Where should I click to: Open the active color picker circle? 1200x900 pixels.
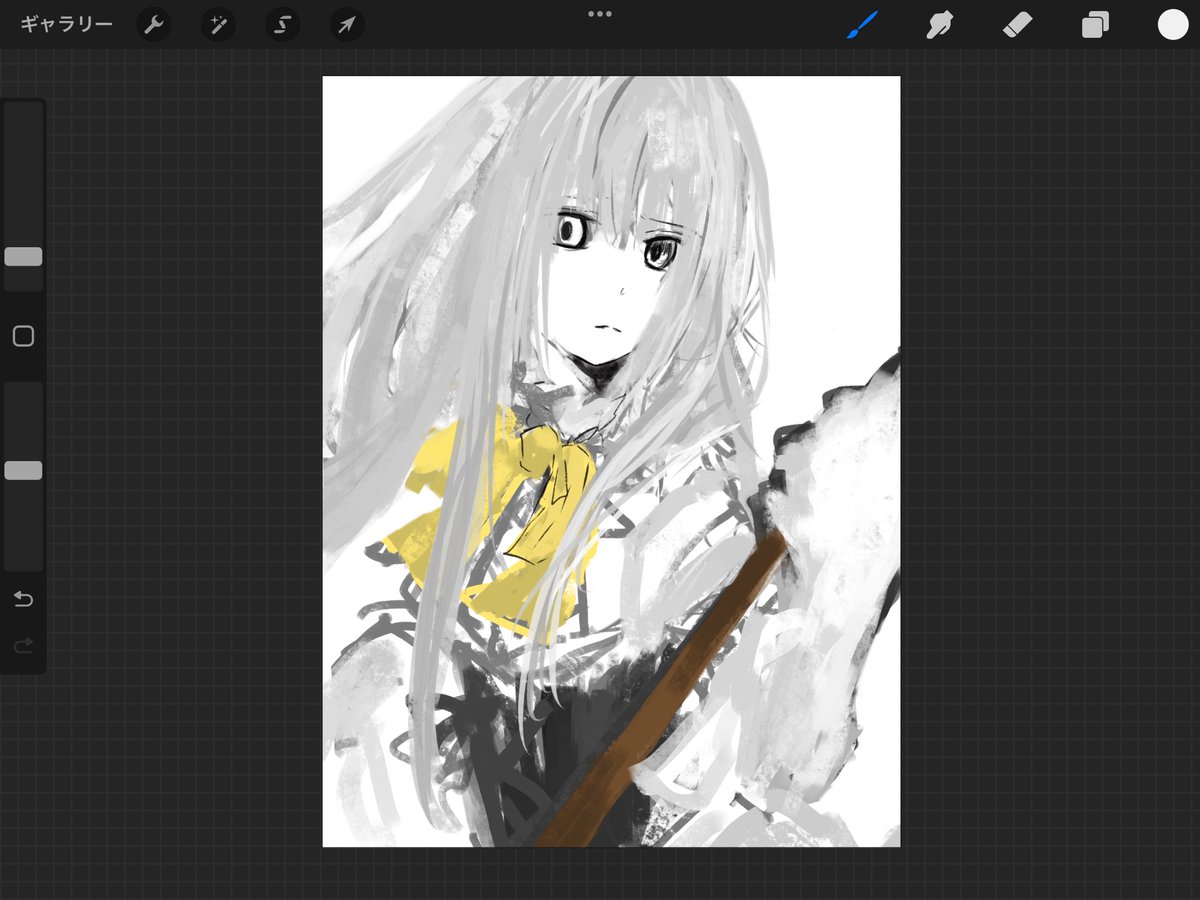[1173, 25]
